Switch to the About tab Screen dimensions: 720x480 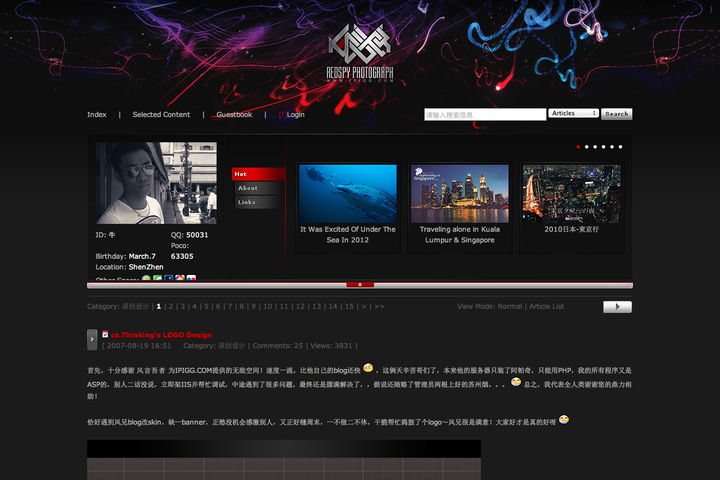click(x=259, y=188)
